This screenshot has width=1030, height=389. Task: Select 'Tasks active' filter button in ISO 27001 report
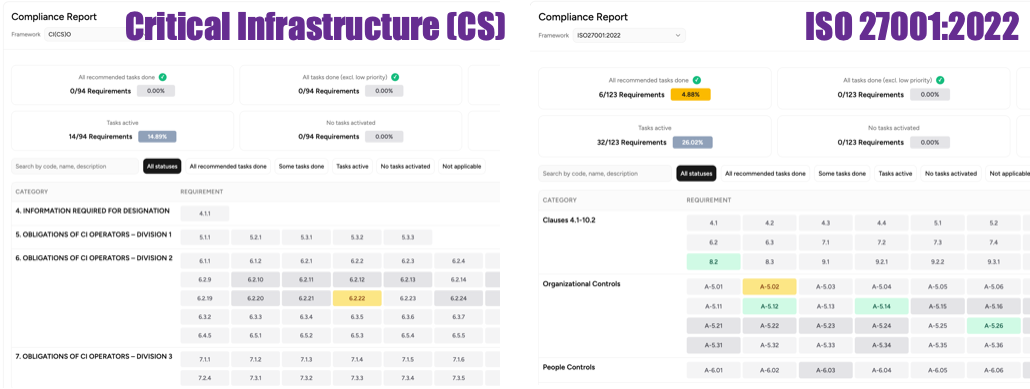pyautogui.click(x=895, y=173)
